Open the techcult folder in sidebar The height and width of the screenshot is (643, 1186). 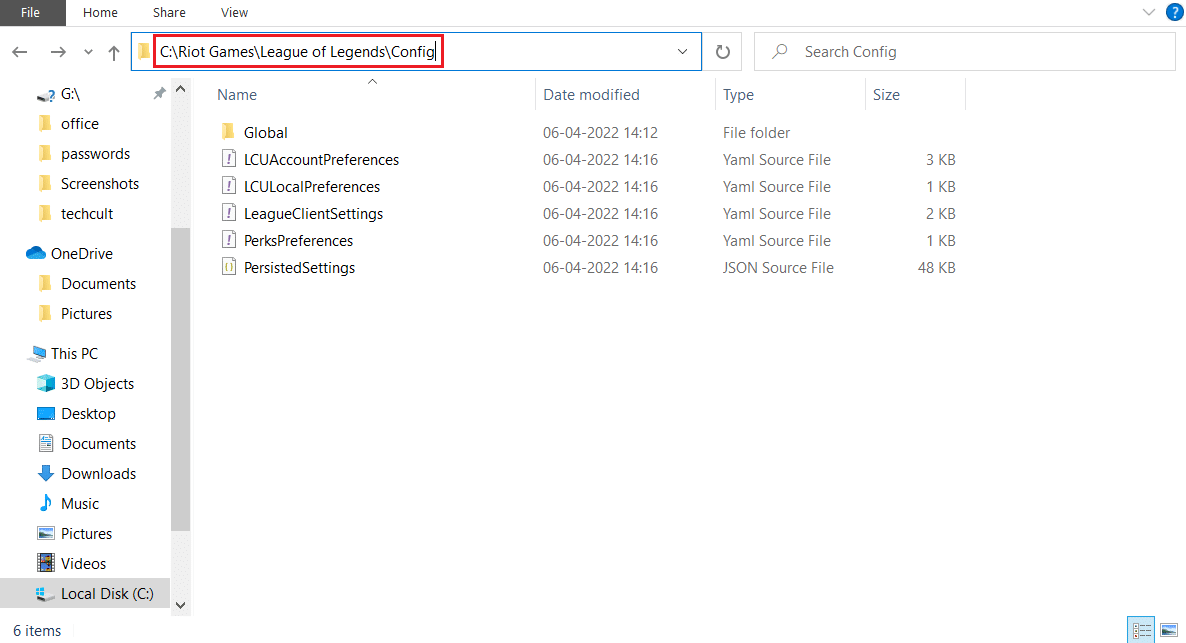(87, 214)
